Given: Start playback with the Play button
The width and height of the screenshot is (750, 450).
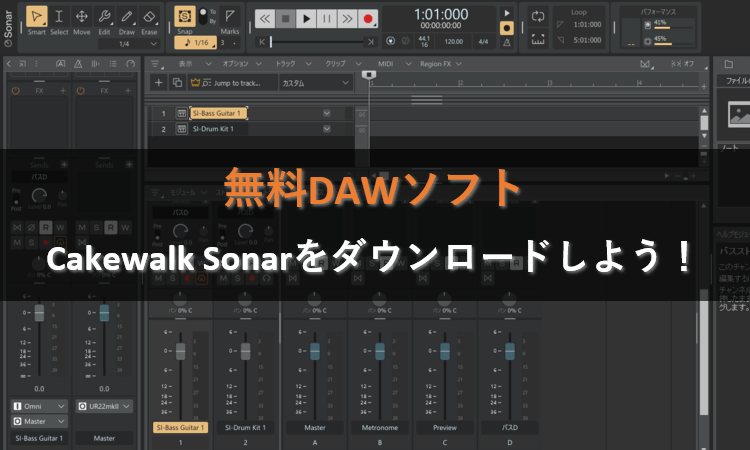Looking at the screenshot, I should (306, 19).
